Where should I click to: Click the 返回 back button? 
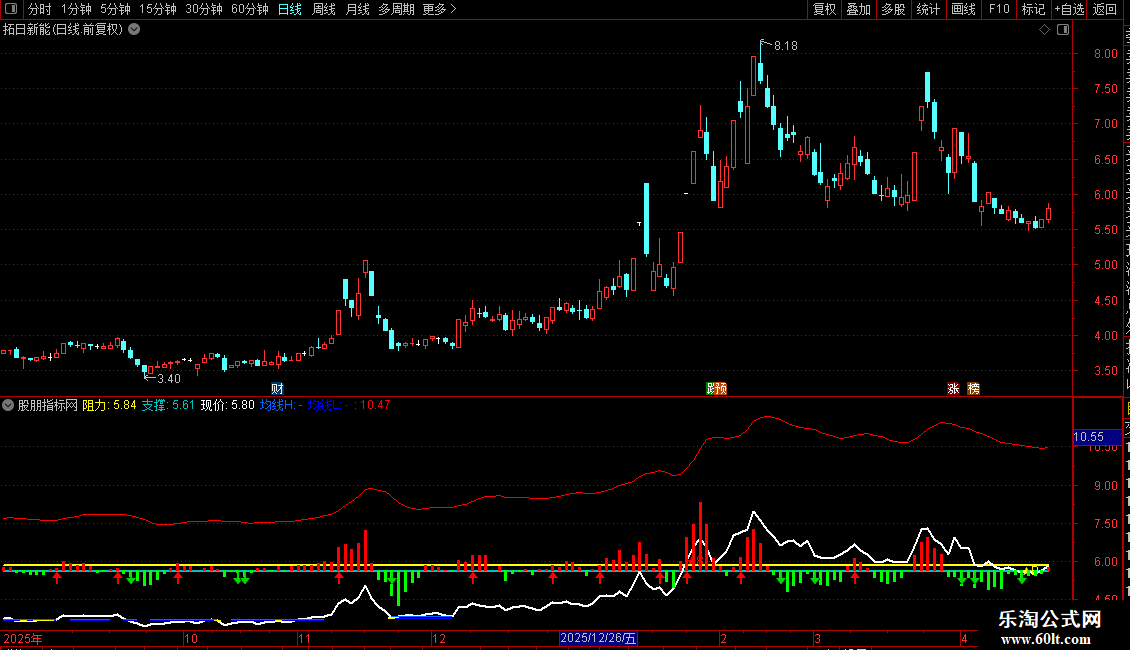pyautogui.click(x=1104, y=9)
